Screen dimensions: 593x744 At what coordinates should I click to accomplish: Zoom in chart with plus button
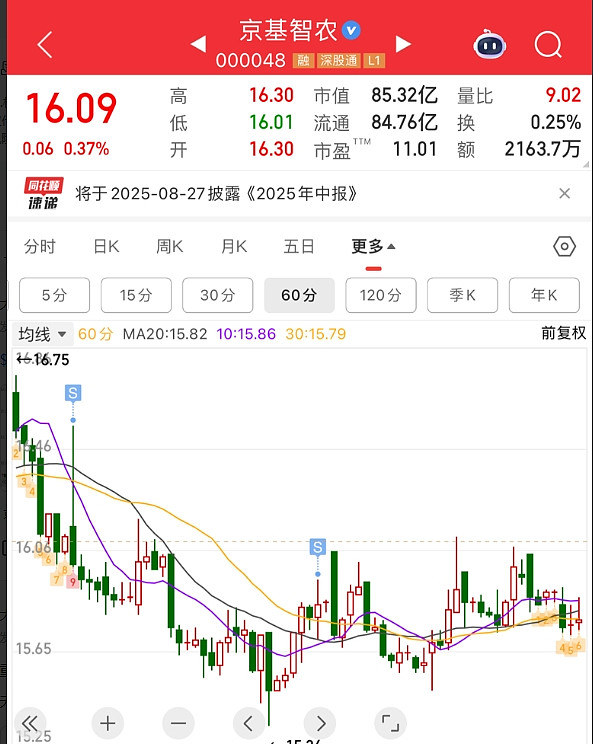pyautogui.click(x=108, y=724)
